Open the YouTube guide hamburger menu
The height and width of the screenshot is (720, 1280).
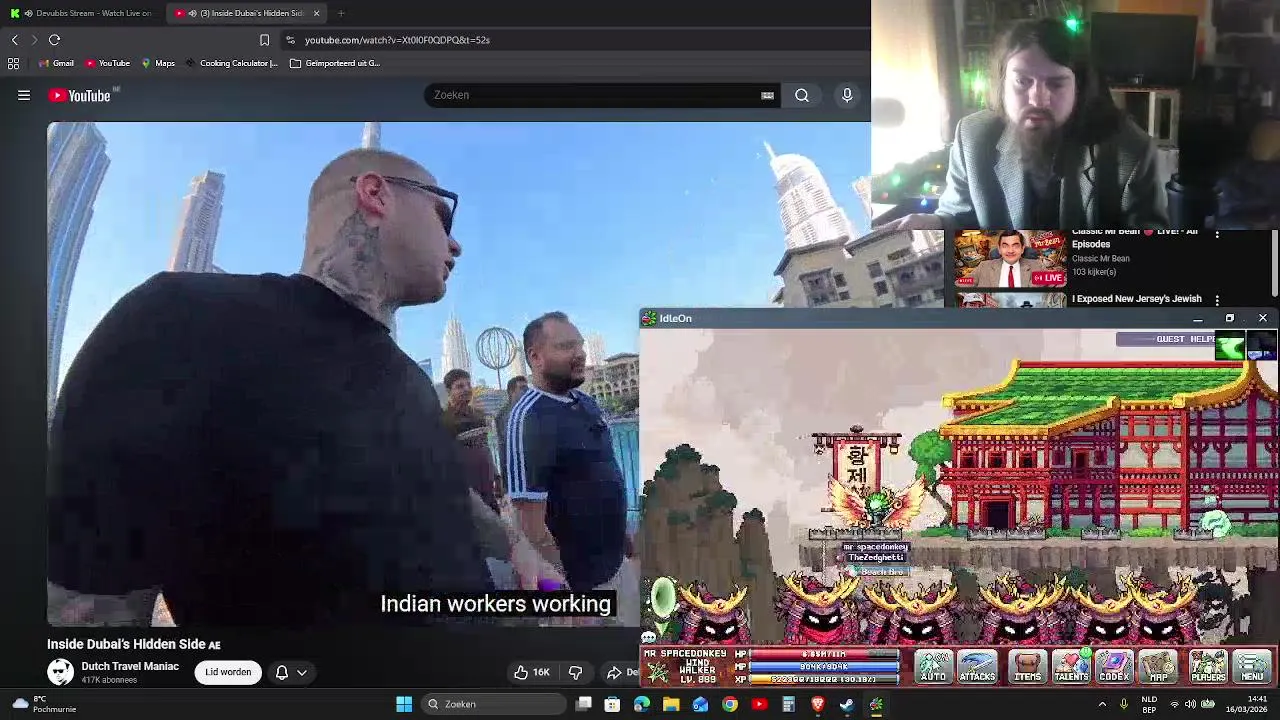[x=24, y=95]
